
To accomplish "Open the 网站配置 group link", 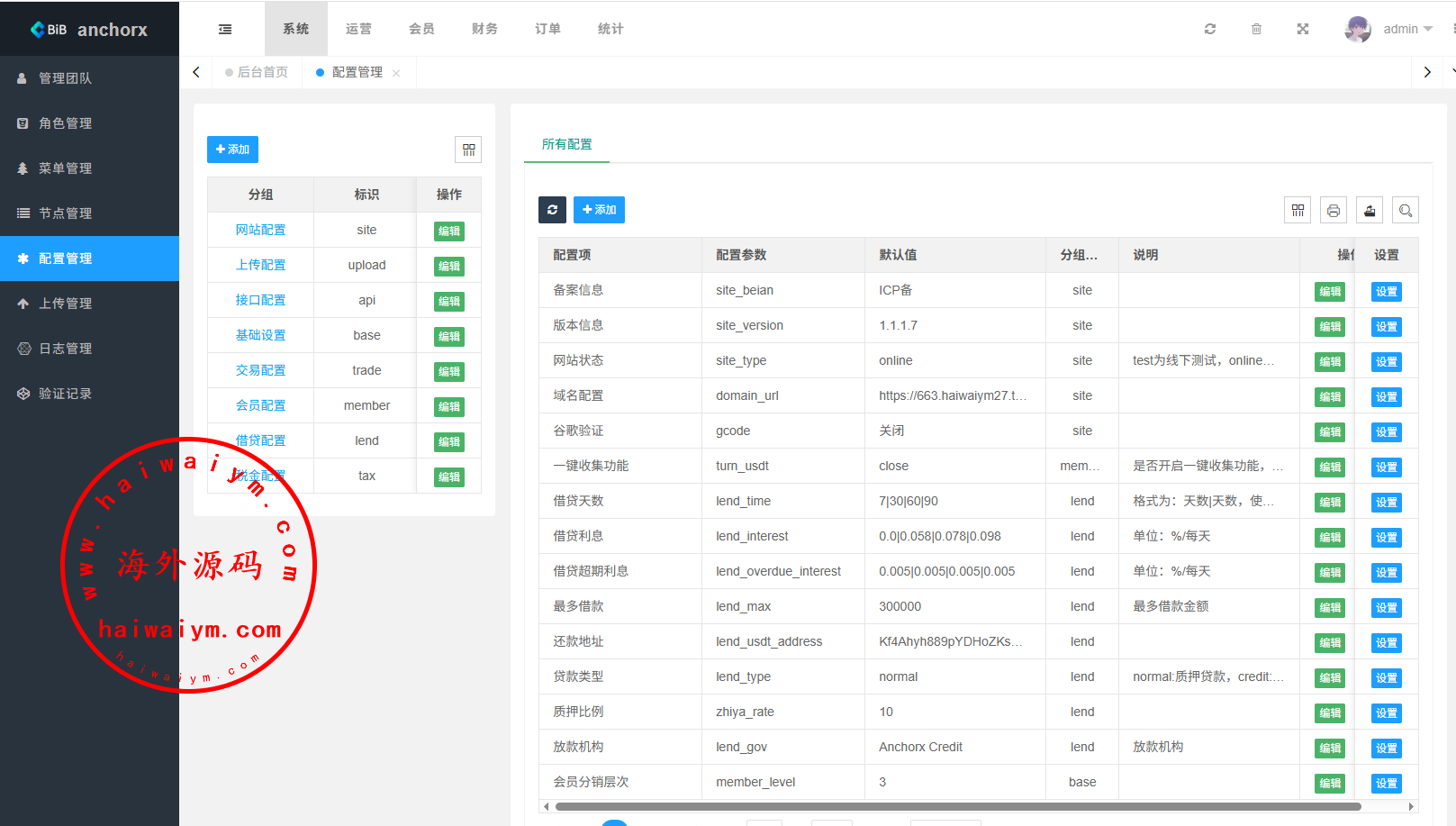I will (260, 230).
